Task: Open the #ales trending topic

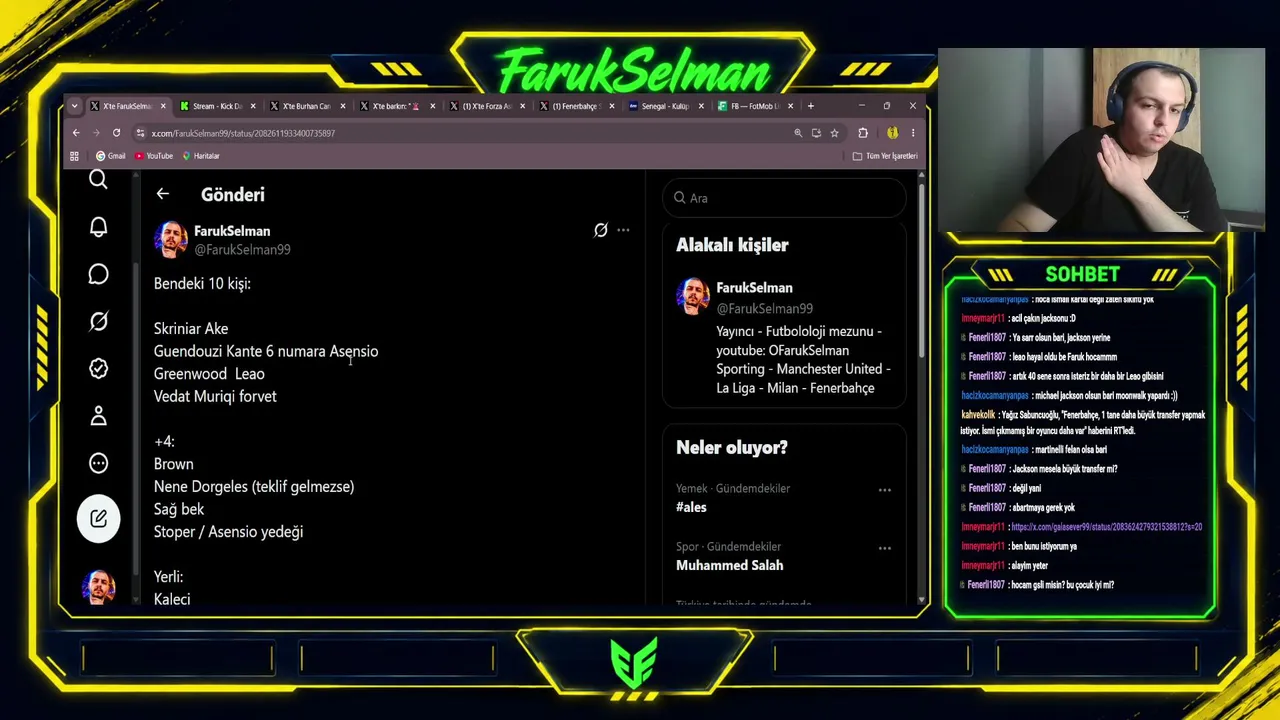Action: click(x=691, y=507)
